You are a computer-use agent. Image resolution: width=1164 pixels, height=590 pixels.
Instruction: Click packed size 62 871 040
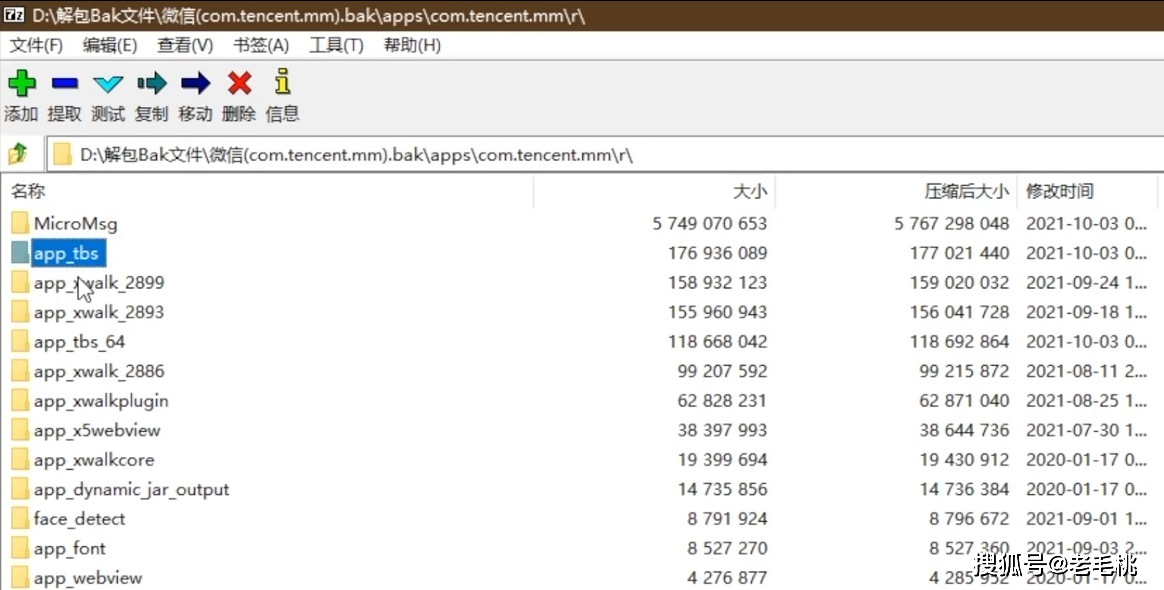tap(964, 401)
